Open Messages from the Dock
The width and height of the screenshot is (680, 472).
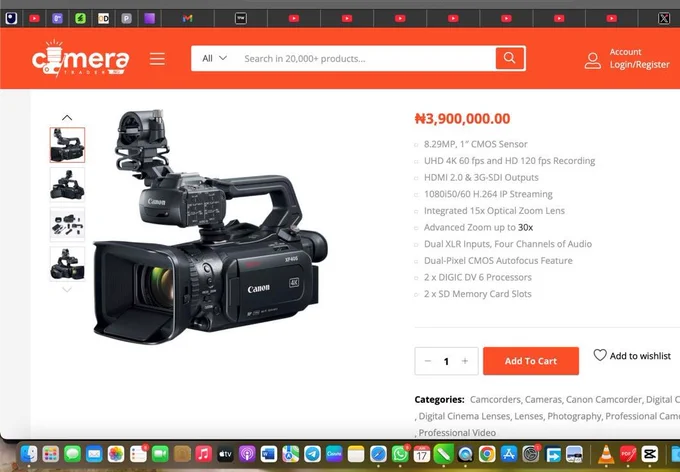pyautogui.click(x=72, y=454)
